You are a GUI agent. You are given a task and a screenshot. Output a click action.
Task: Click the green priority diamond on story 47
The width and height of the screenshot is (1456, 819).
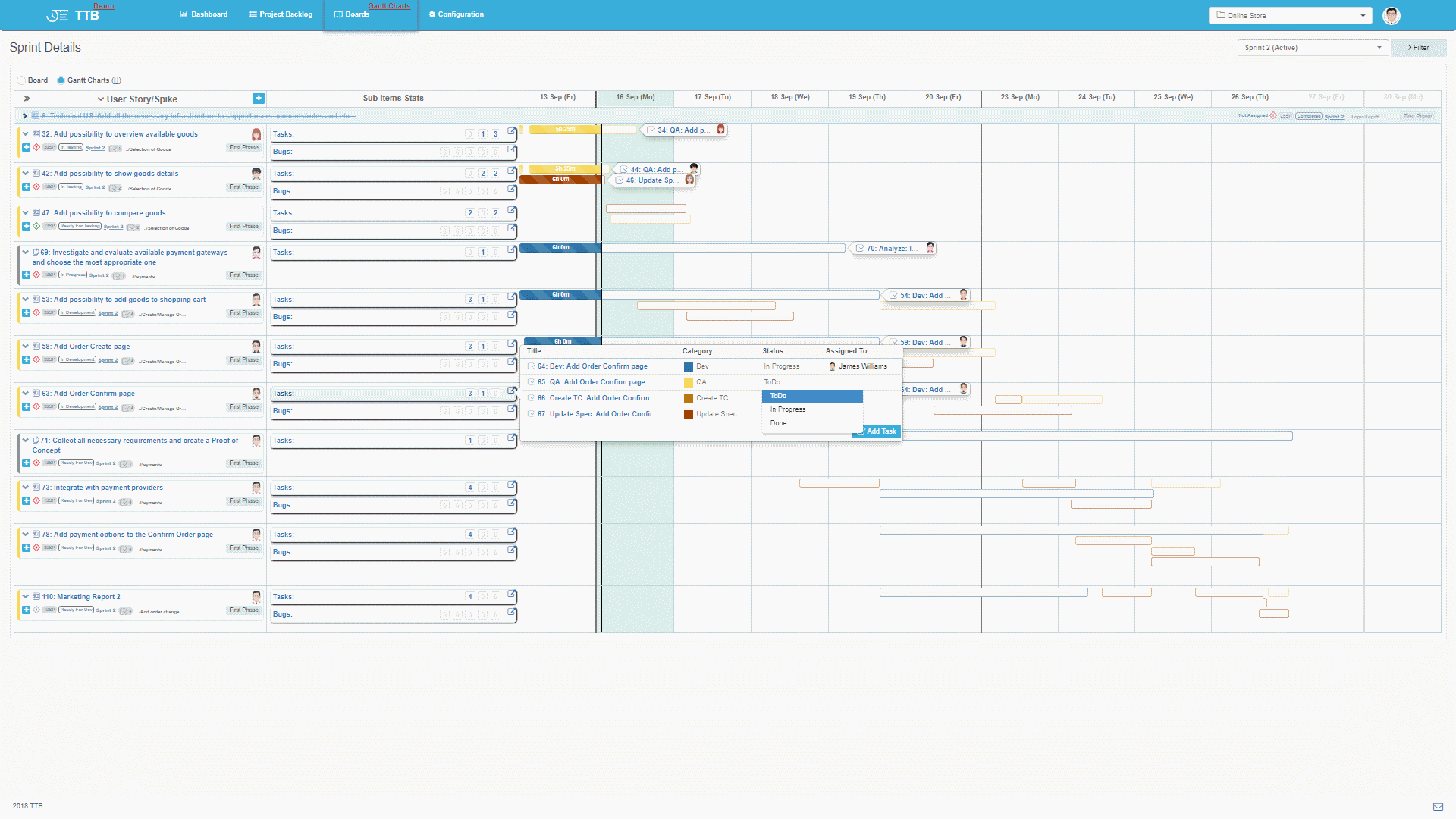tap(36, 226)
